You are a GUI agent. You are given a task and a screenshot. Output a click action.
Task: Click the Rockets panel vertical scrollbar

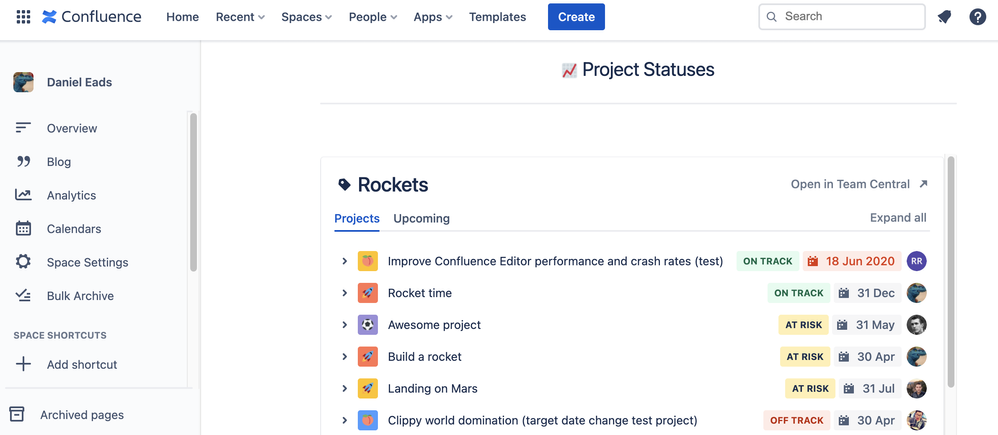[x=951, y=272]
